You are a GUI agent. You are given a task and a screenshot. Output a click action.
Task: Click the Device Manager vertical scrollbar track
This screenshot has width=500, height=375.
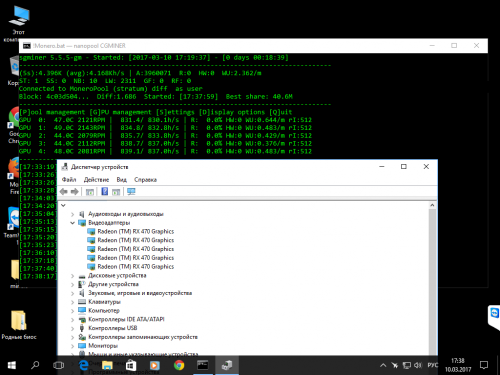[432, 282]
